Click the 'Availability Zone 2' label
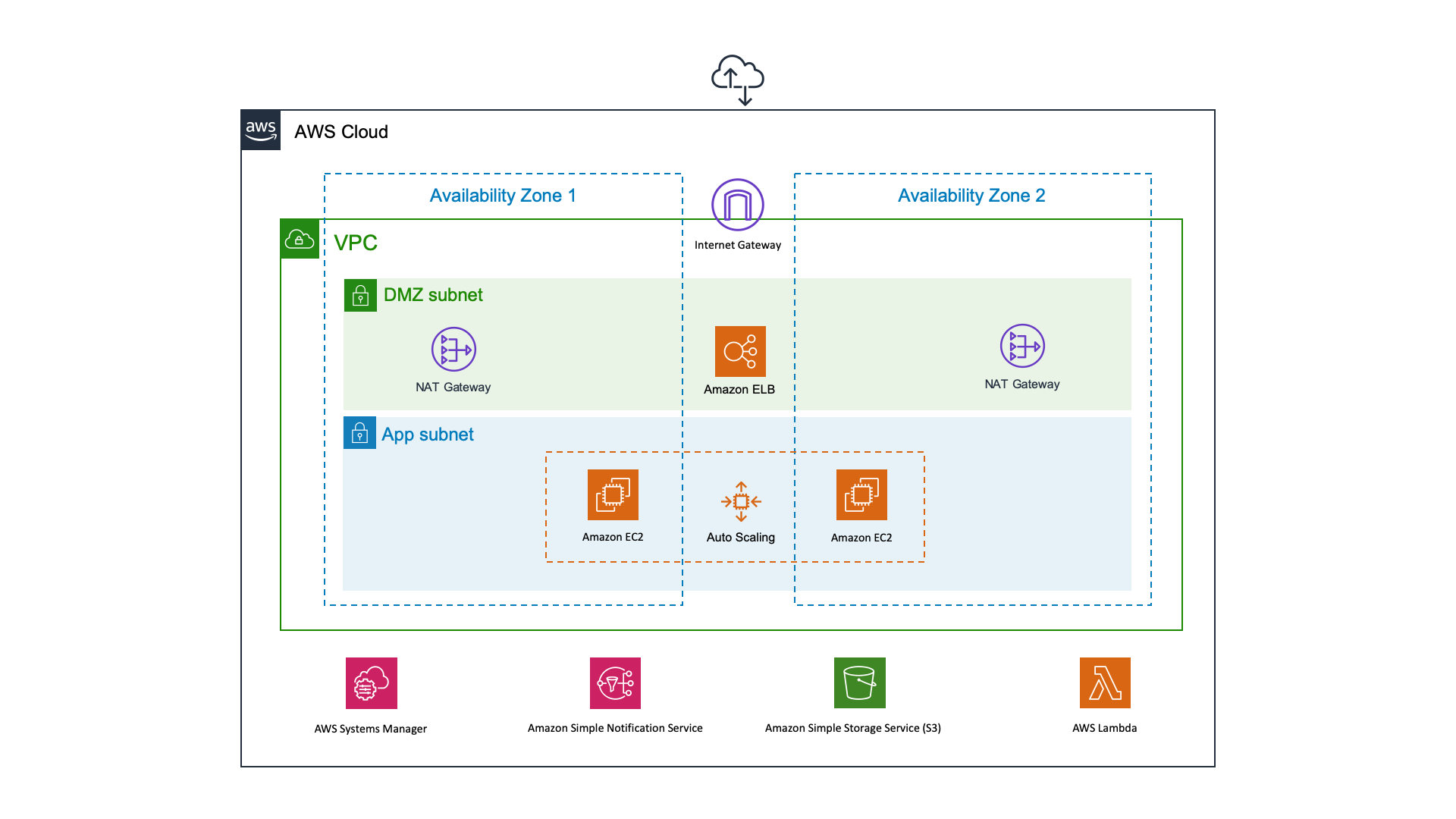 click(x=971, y=196)
